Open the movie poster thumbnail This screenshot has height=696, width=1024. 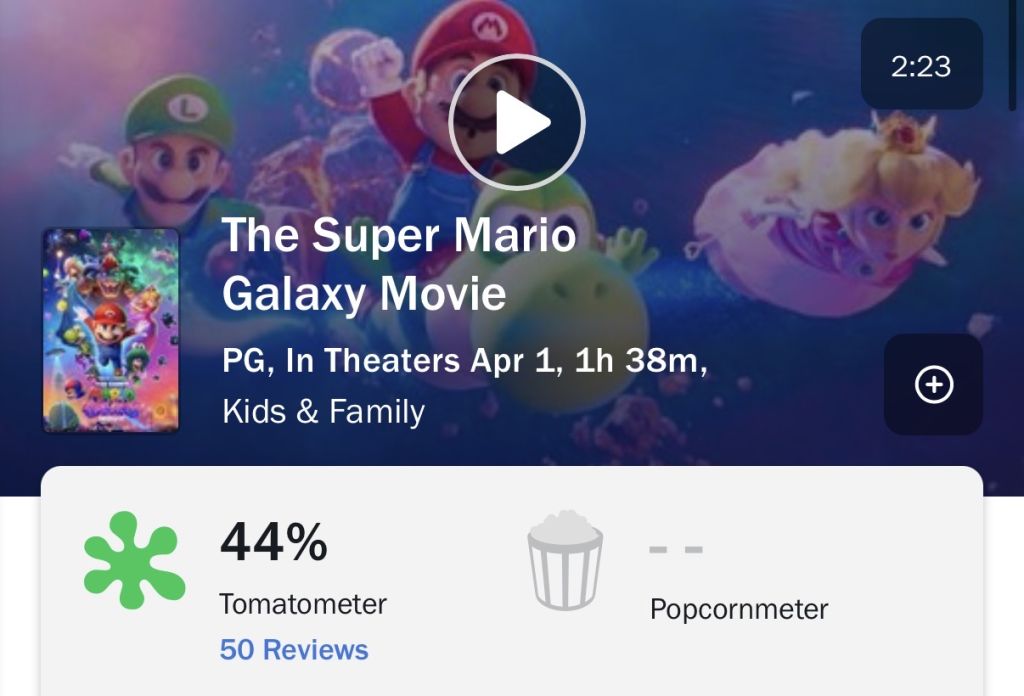[x=111, y=330]
